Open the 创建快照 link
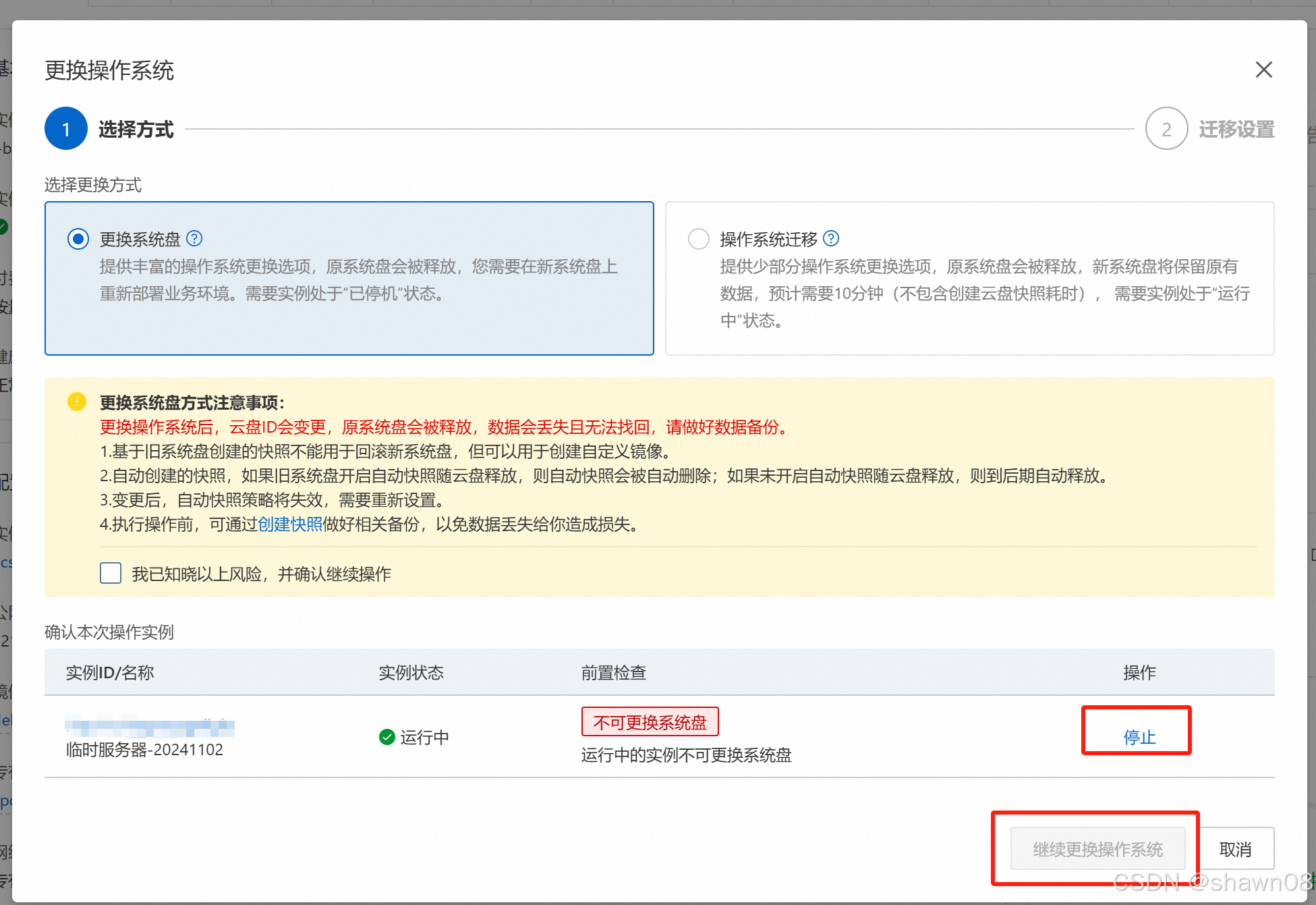This screenshot has height=905, width=1316. click(290, 524)
